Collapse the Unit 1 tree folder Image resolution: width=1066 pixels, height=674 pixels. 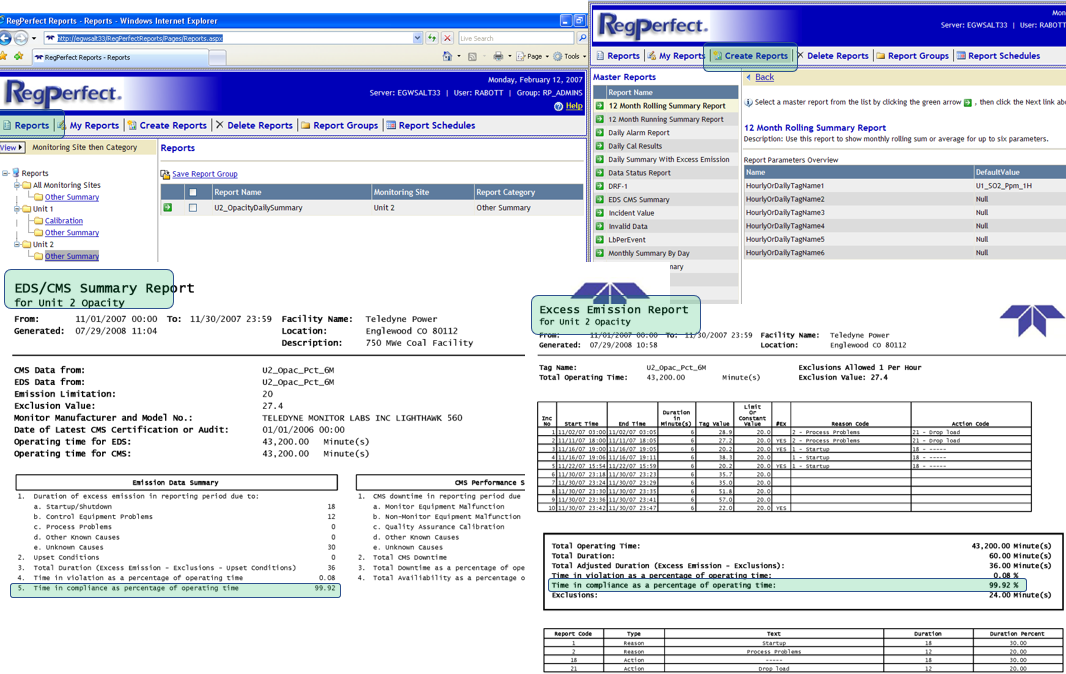click(x=17, y=209)
